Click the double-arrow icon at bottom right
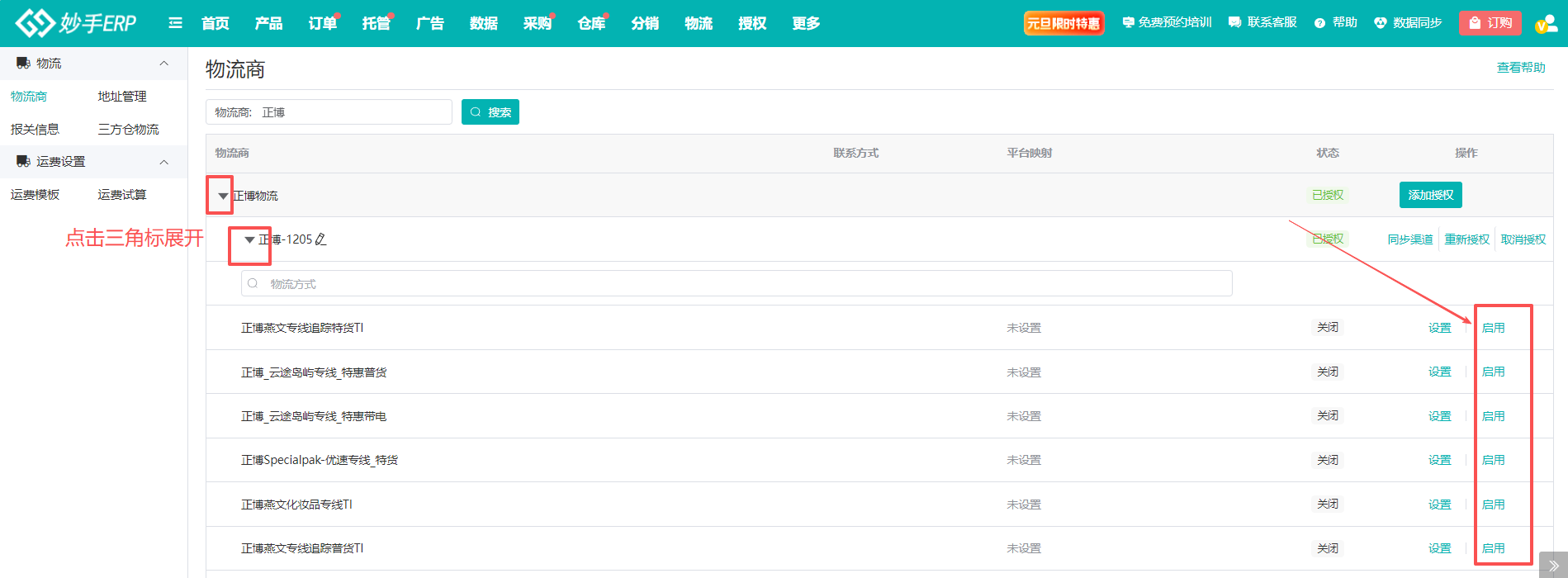The height and width of the screenshot is (578, 1568). point(1553,566)
